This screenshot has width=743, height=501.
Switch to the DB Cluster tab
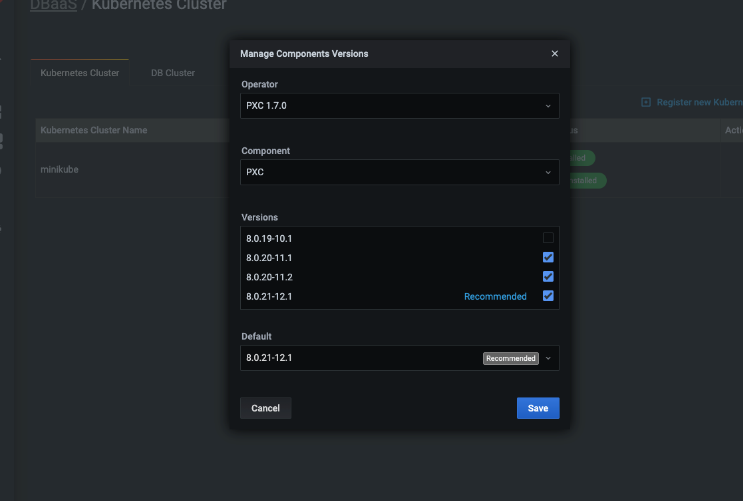pyautogui.click(x=173, y=73)
